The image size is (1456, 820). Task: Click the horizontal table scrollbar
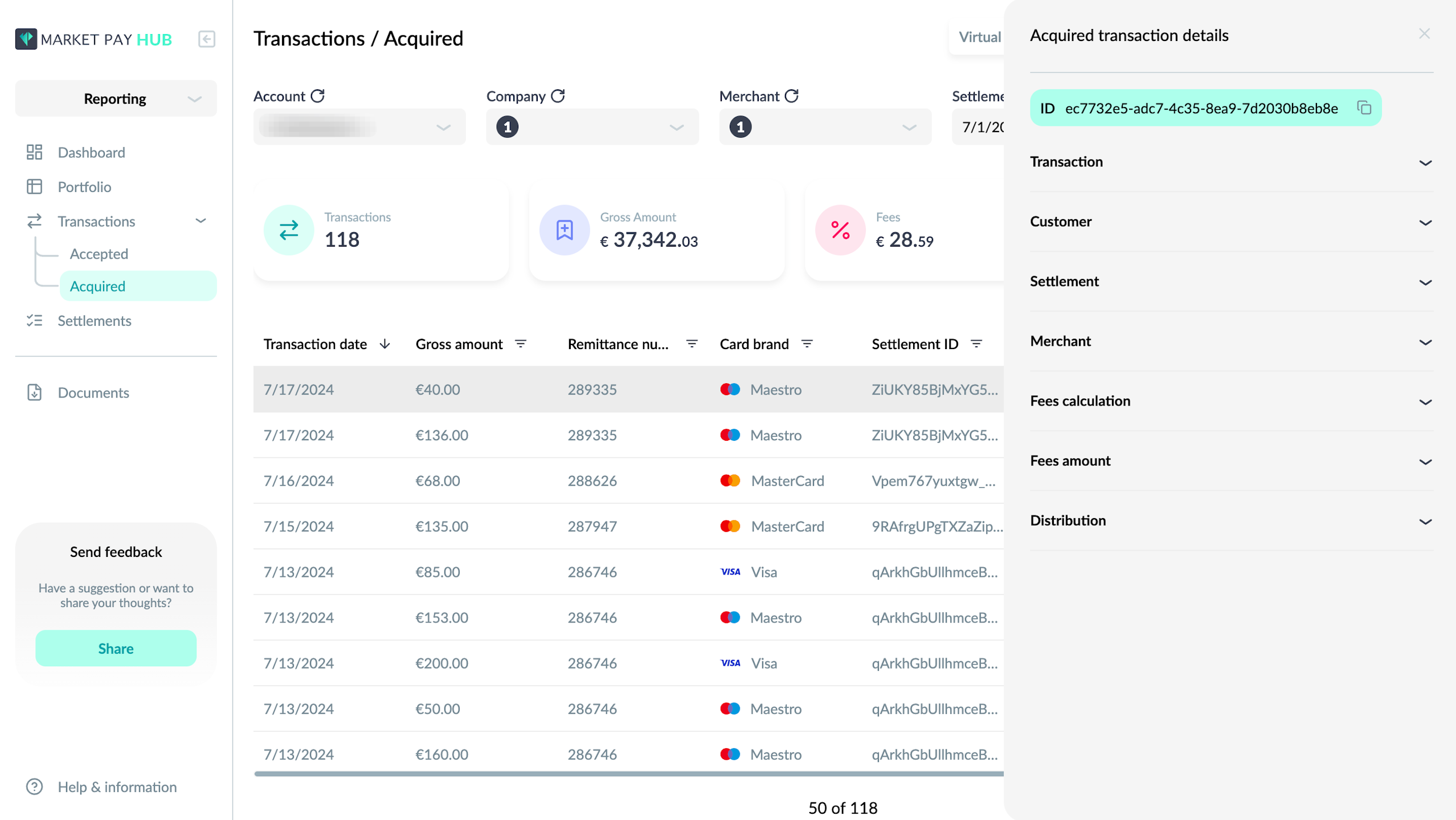[628, 774]
